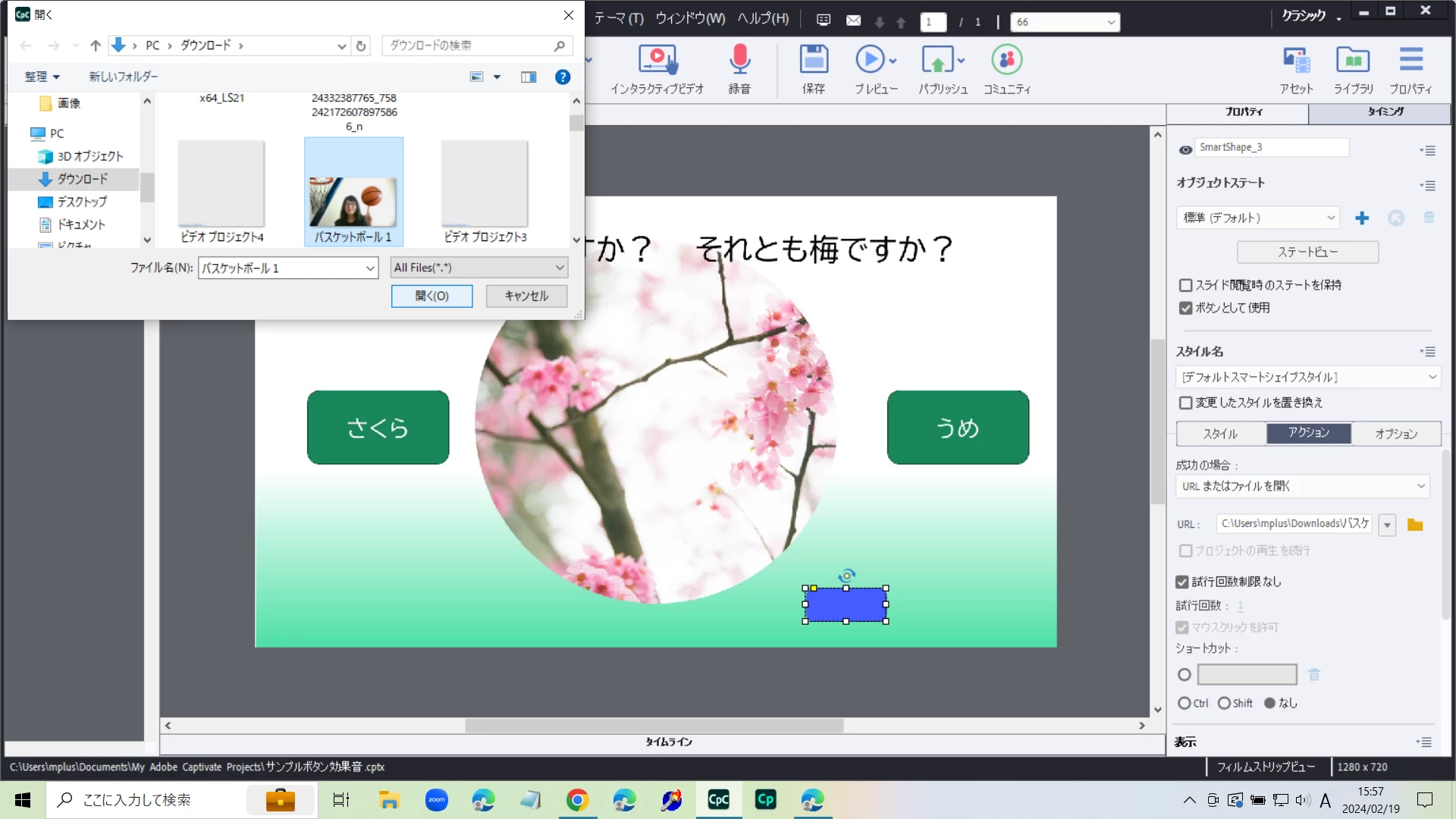This screenshot has height=819, width=1456.
Task: Switch to the タイミング tab
Action: tap(1385, 111)
